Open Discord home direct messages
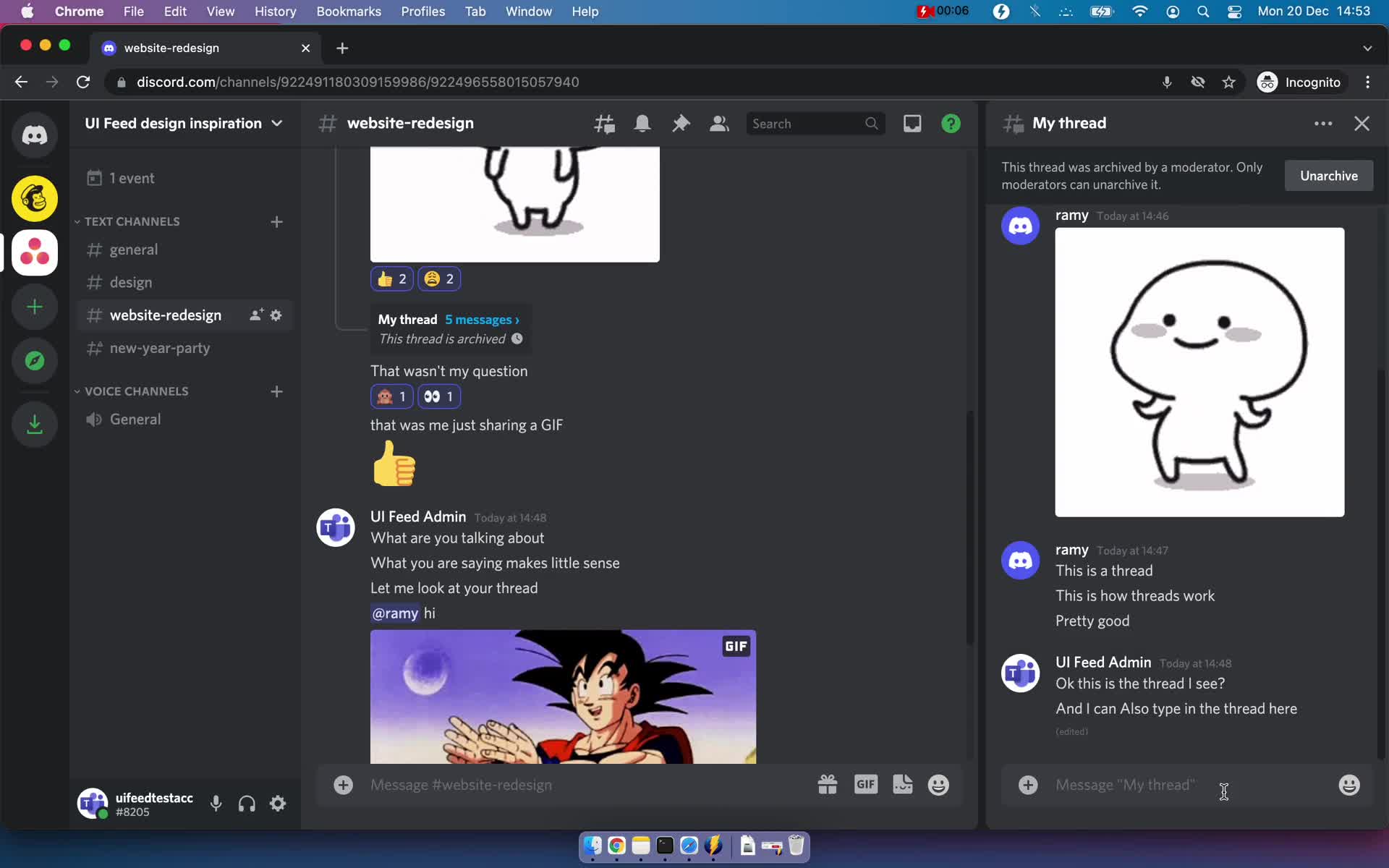The height and width of the screenshot is (868, 1389). pyautogui.click(x=34, y=135)
